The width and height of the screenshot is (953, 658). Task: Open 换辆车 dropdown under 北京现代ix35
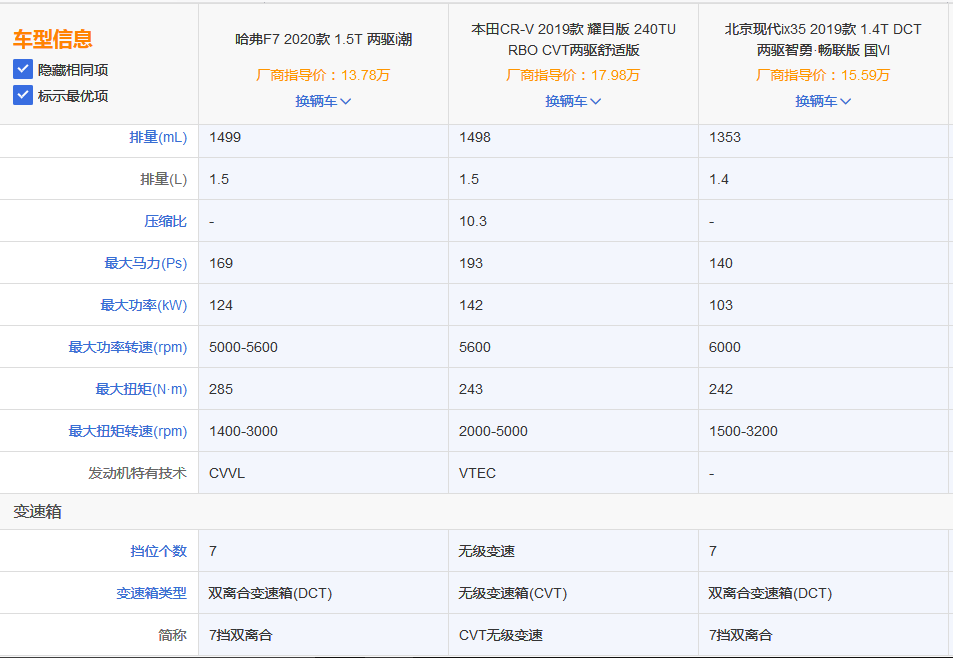coord(823,101)
